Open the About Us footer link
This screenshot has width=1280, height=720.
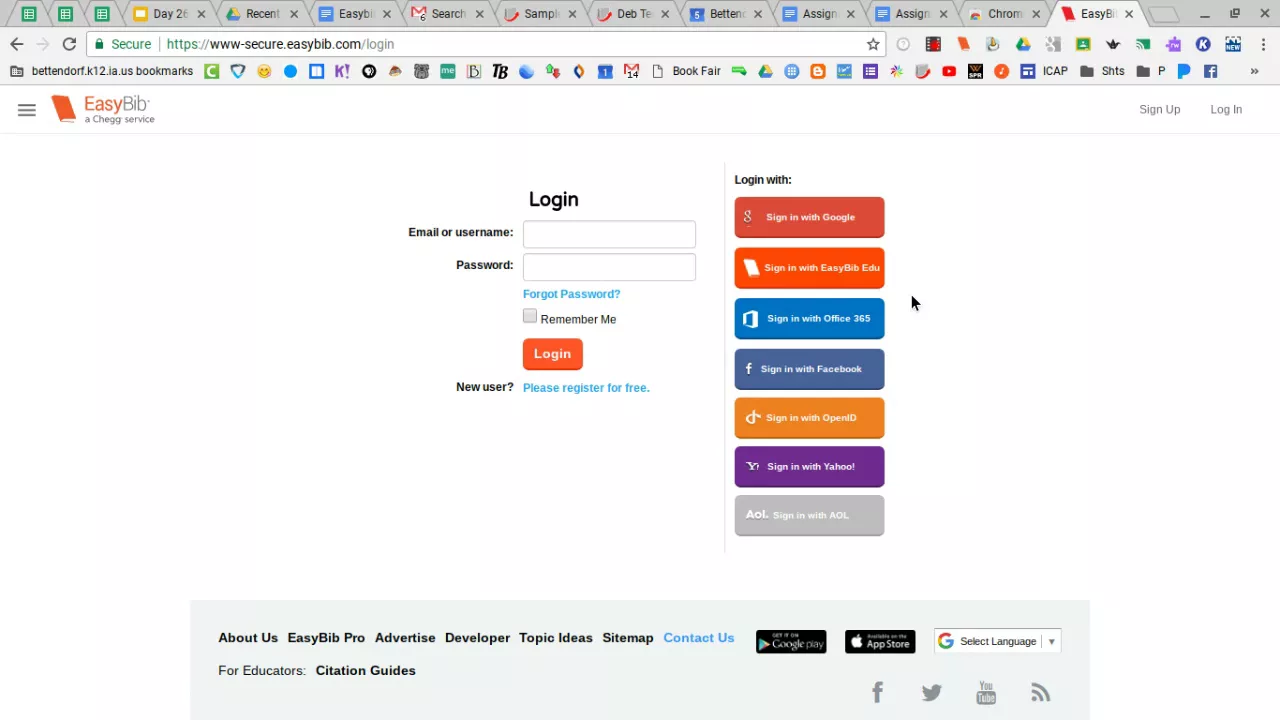(x=248, y=638)
